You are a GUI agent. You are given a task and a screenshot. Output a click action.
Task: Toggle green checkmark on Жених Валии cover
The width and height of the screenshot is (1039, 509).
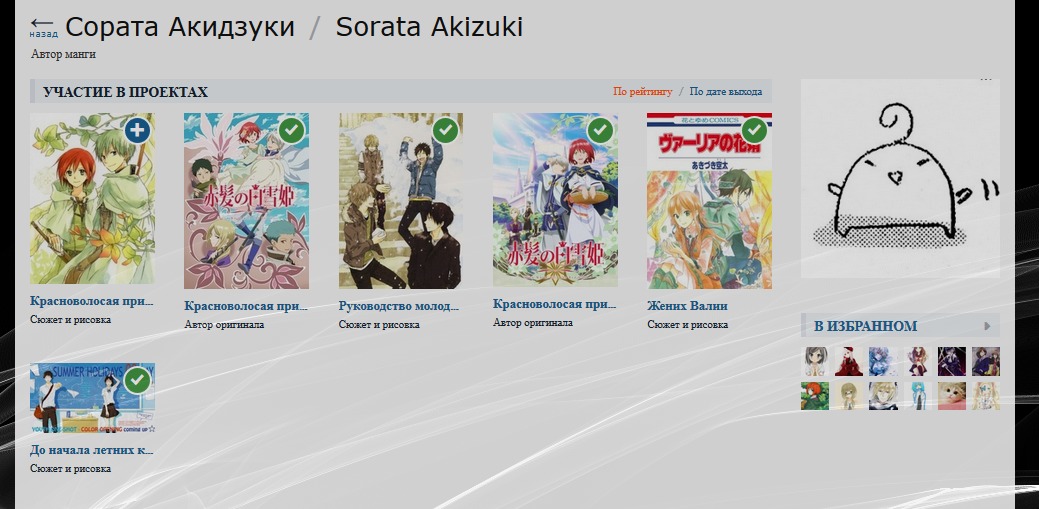tap(754, 131)
